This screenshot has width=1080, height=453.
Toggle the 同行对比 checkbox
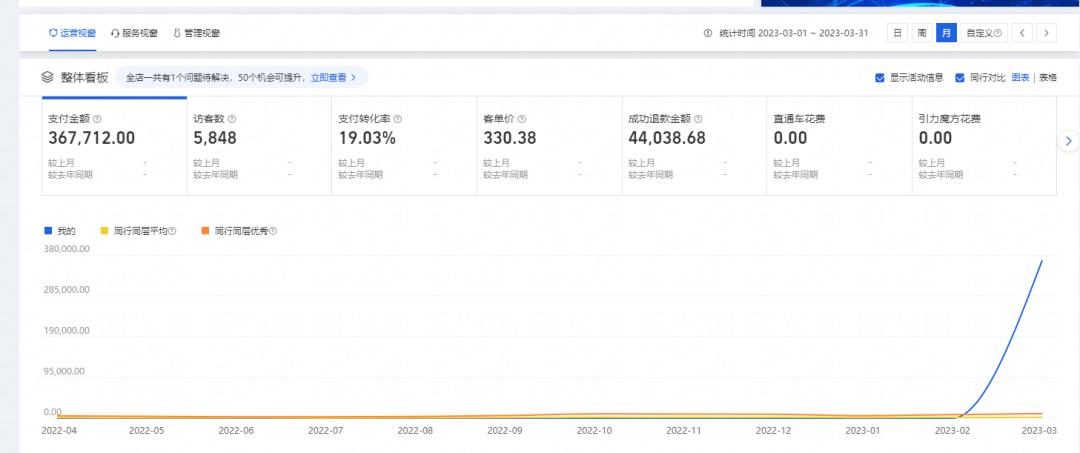coord(960,77)
